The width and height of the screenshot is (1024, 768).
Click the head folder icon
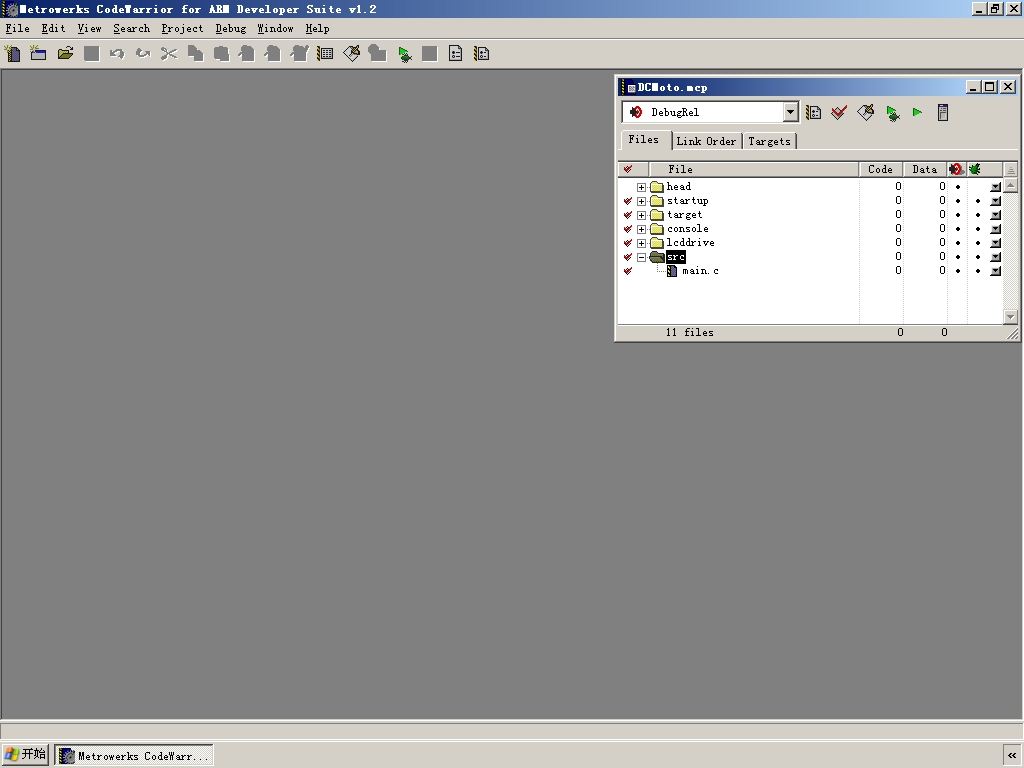click(657, 187)
